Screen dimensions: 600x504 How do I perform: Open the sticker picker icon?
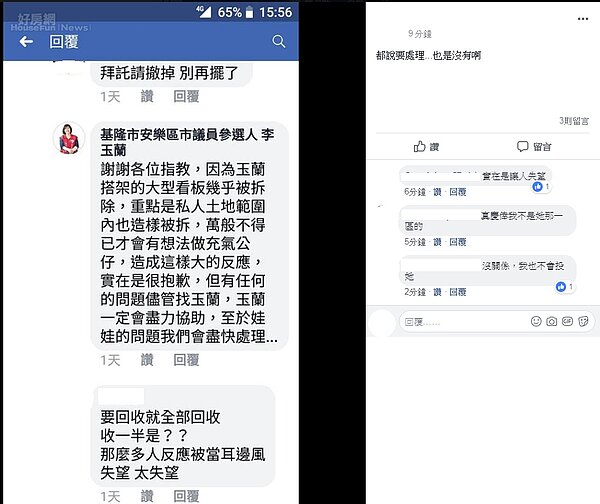583,321
